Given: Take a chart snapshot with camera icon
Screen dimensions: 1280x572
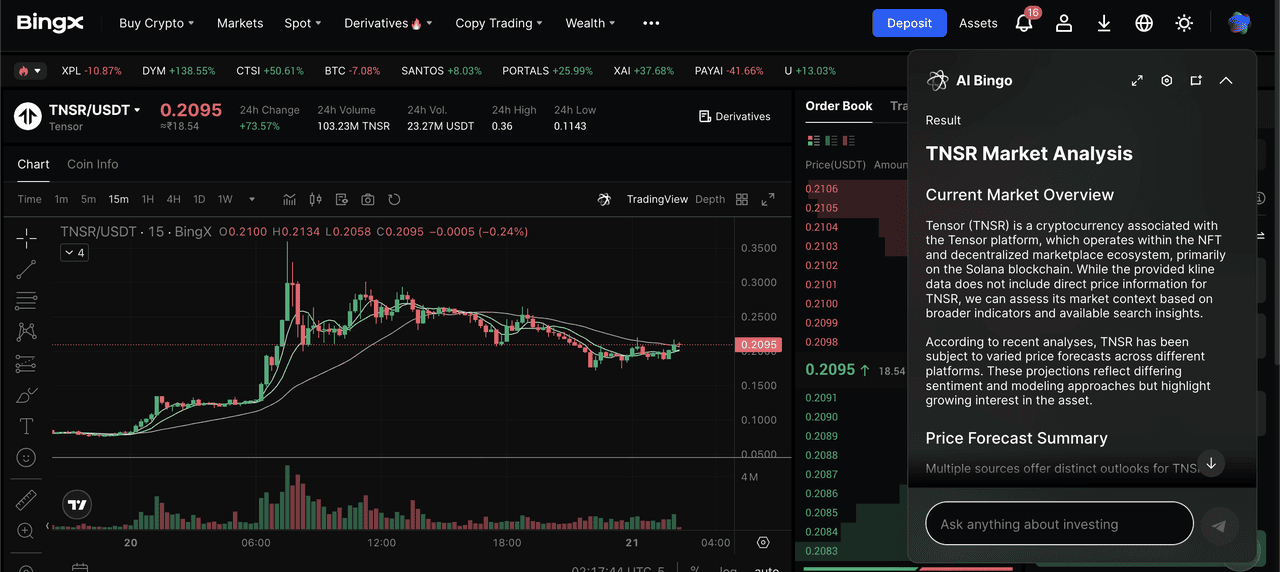Looking at the screenshot, I should tap(368, 199).
